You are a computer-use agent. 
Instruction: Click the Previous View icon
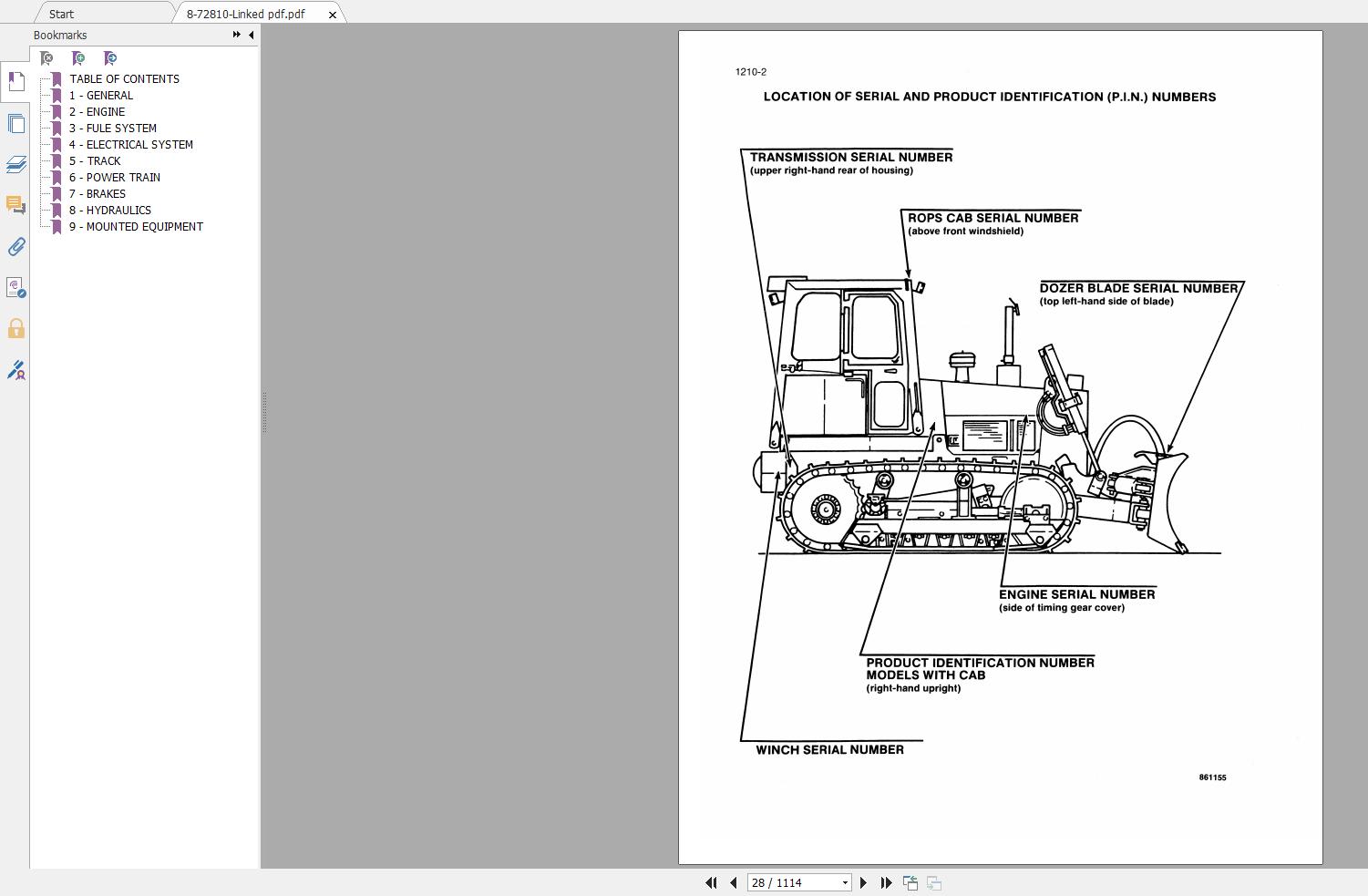[x=910, y=882]
